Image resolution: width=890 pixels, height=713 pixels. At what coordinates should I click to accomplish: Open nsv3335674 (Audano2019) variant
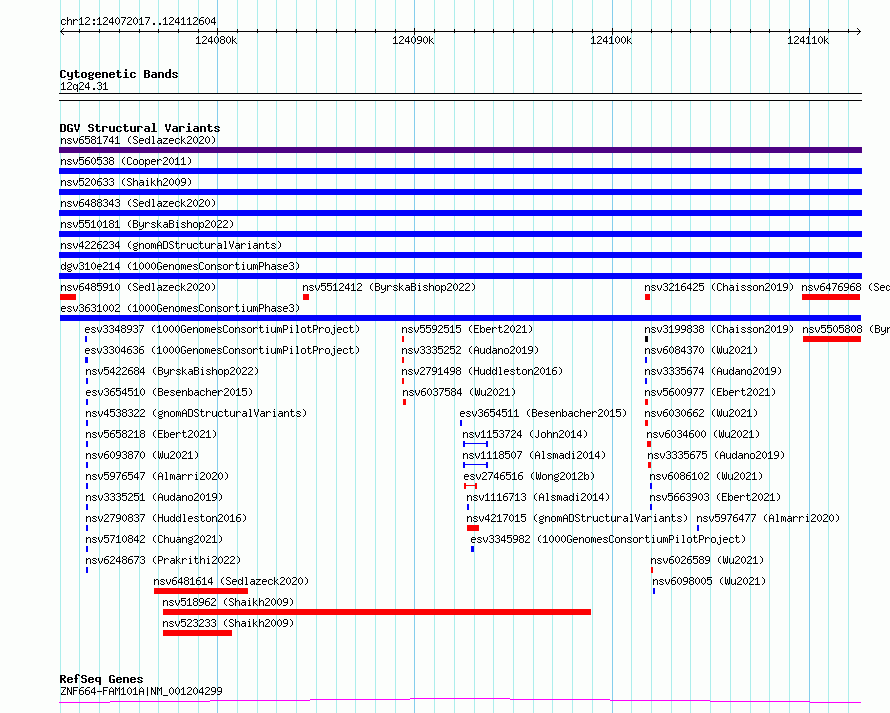(713, 371)
